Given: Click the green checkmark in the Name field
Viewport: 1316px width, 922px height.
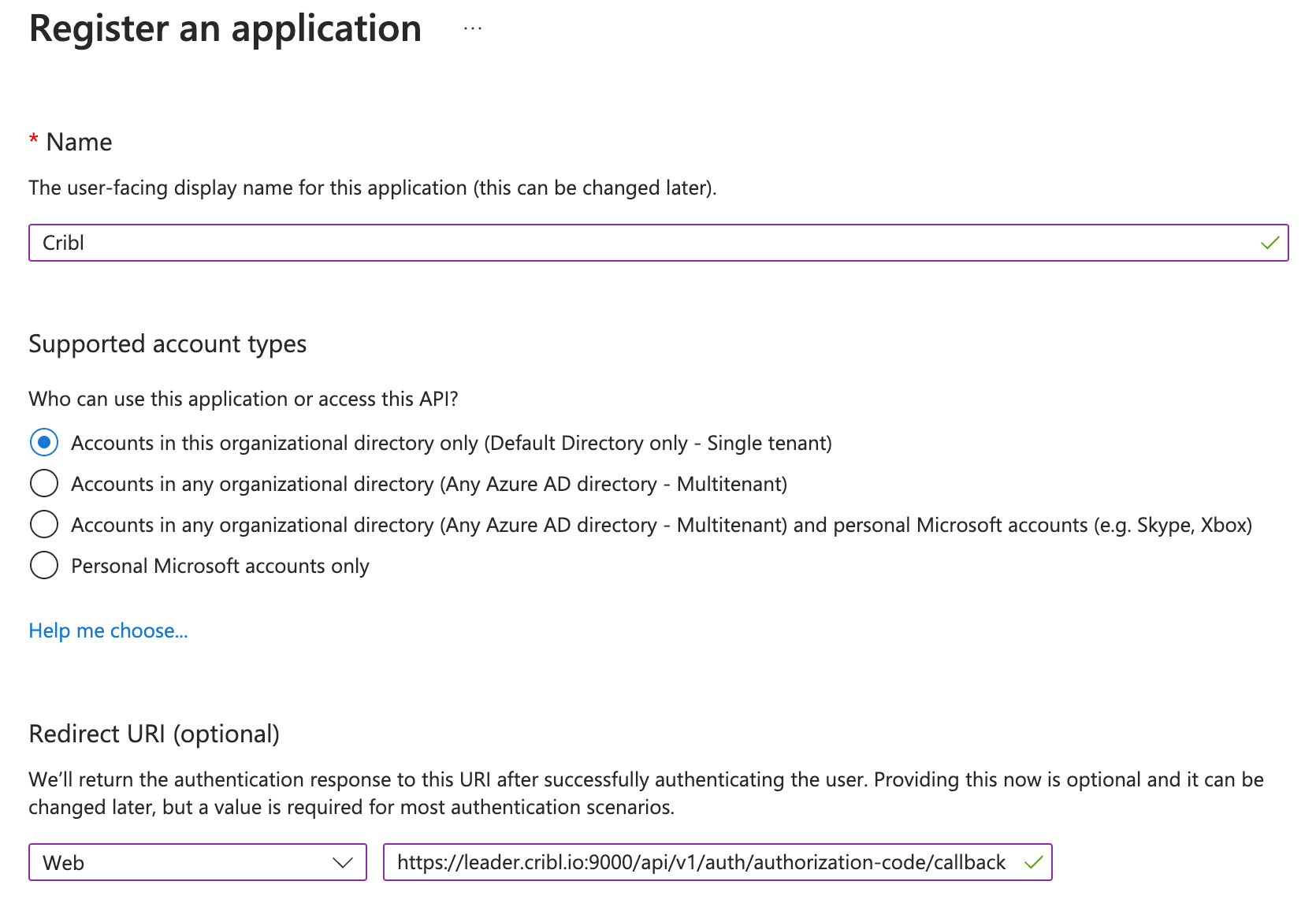Looking at the screenshot, I should pos(1270,242).
